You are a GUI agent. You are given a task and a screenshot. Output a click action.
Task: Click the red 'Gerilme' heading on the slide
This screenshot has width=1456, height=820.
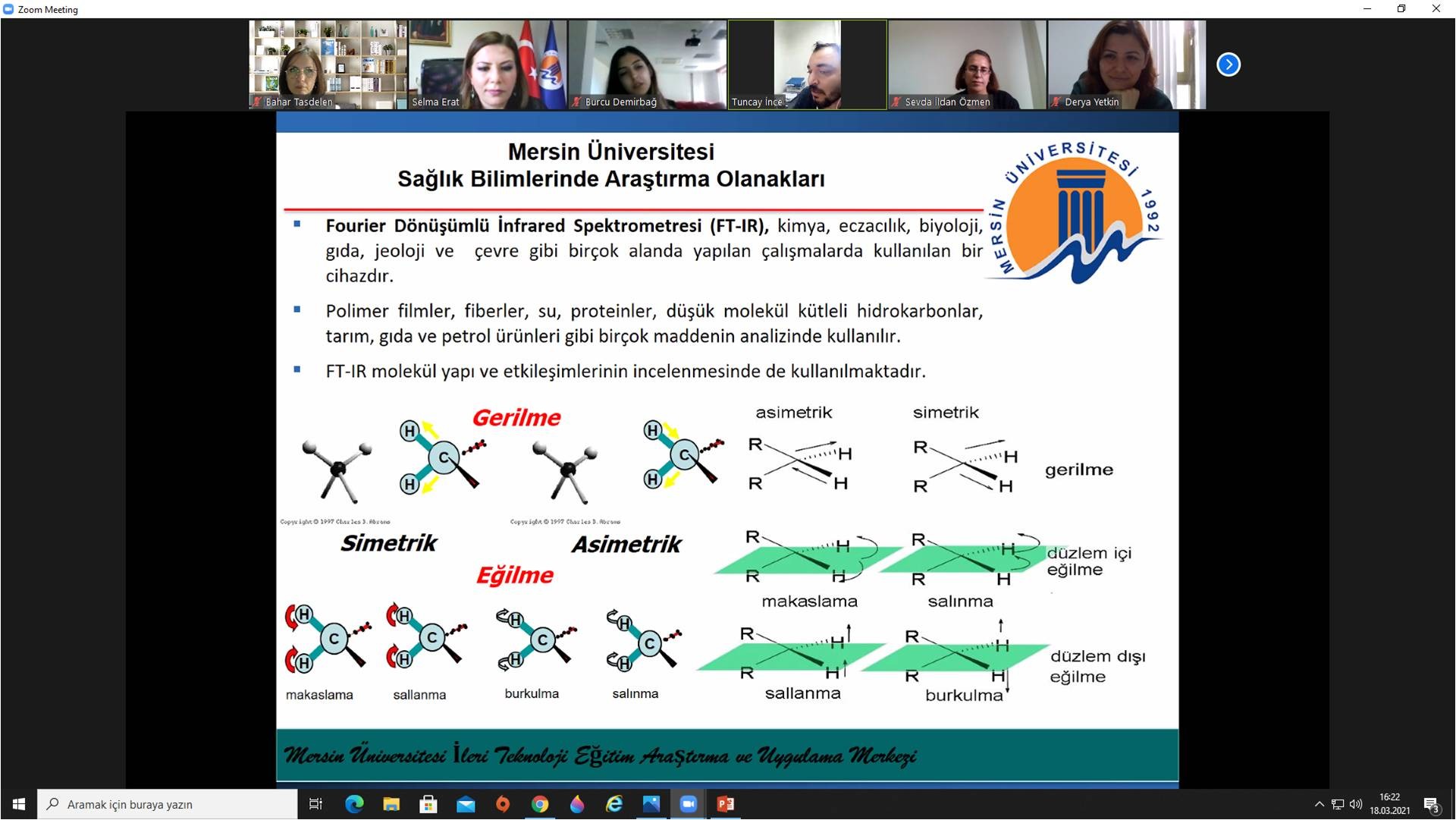click(x=516, y=417)
